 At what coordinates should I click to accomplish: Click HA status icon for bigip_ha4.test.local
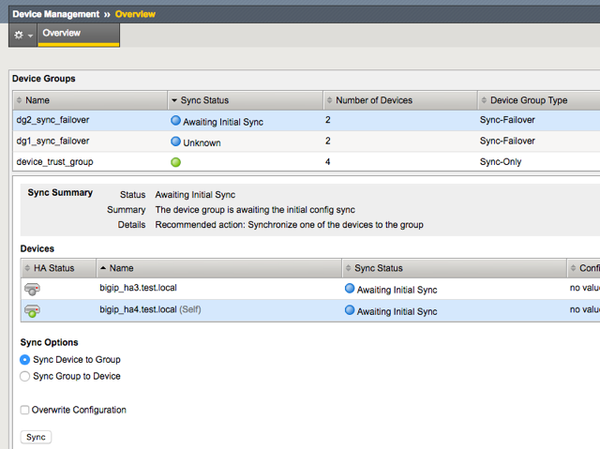coord(32,311)
